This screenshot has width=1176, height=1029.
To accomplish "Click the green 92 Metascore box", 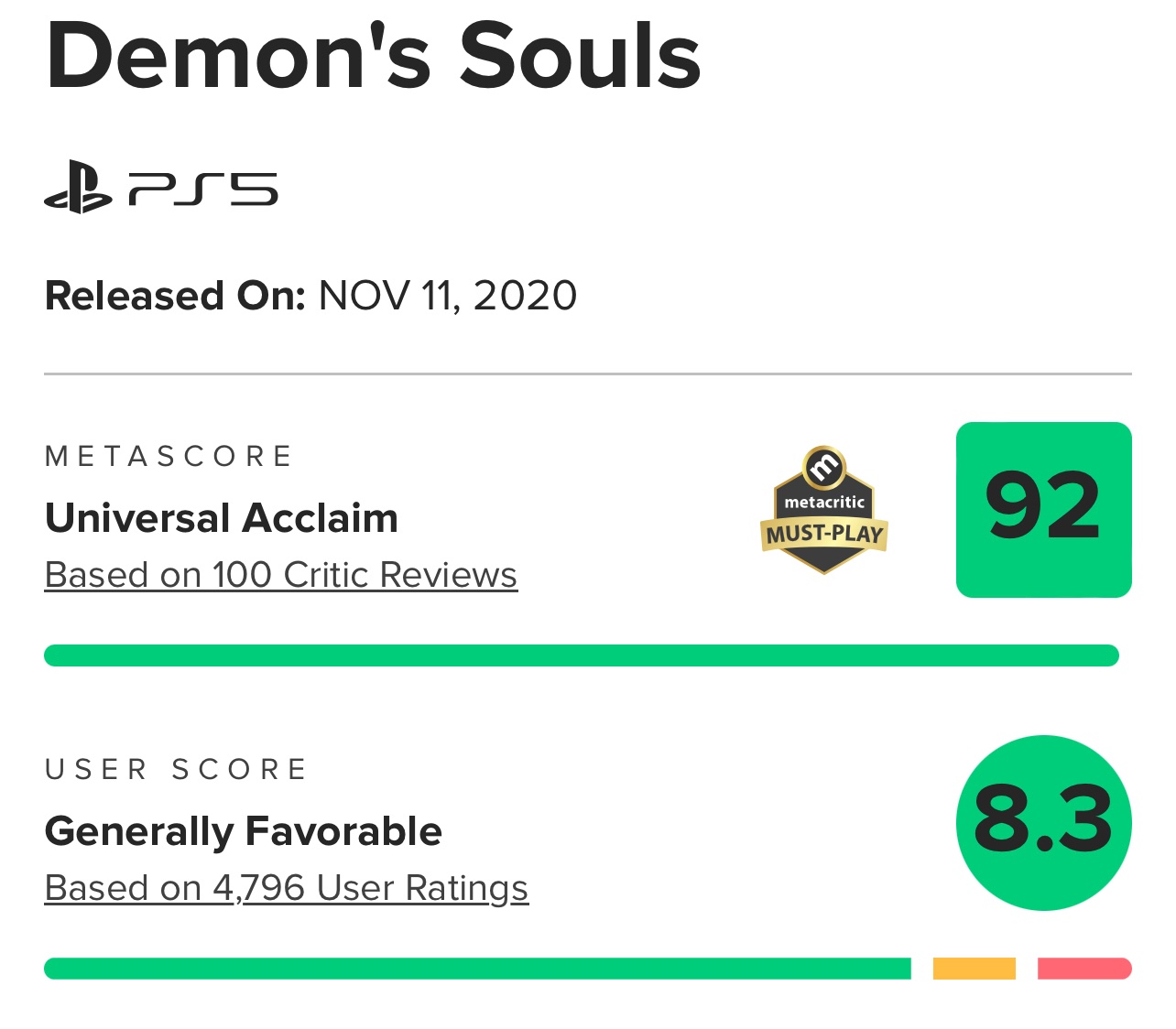I will 1043,509.
